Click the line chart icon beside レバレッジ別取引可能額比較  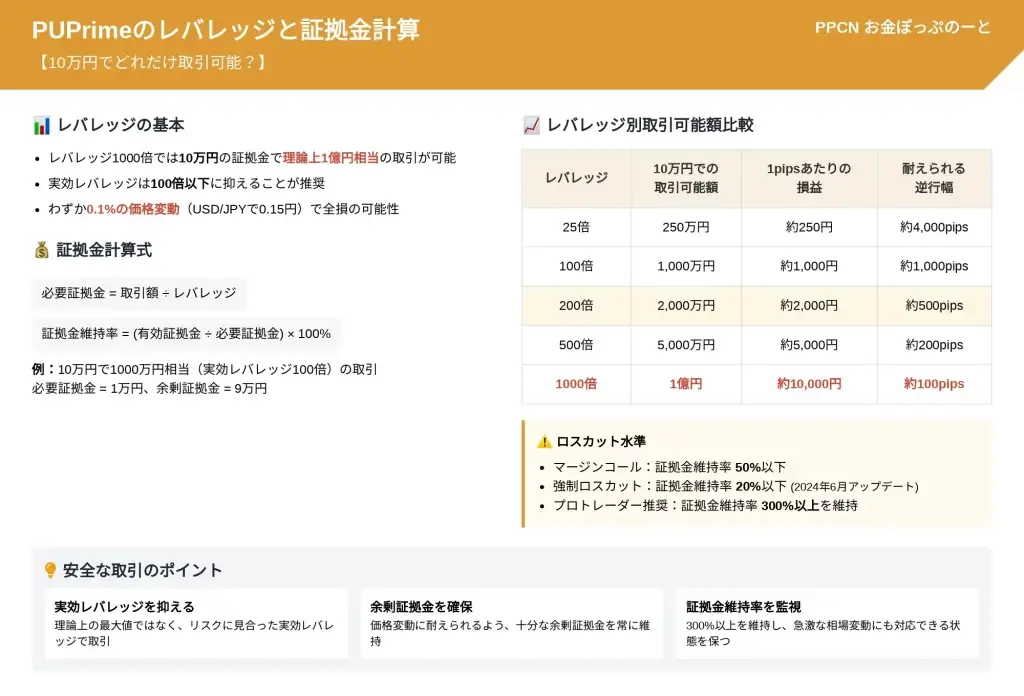coord(531,126)
